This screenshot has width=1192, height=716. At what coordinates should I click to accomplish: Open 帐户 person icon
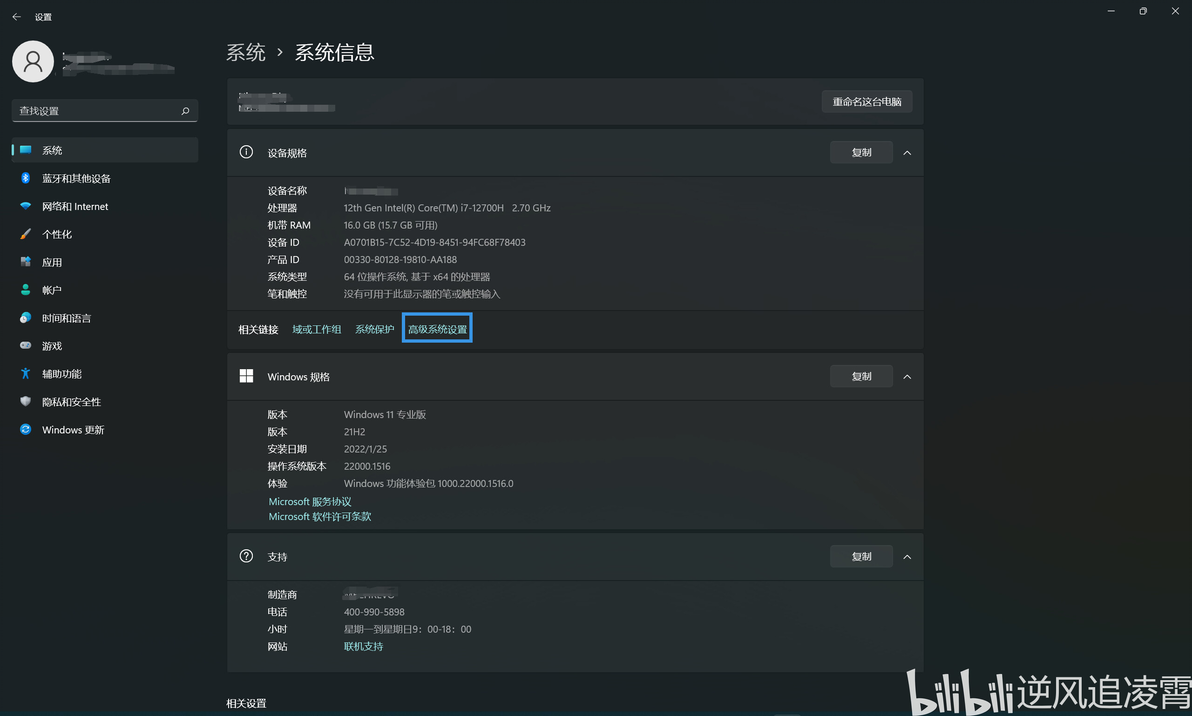pyautogui.click(x=26, y=290)
